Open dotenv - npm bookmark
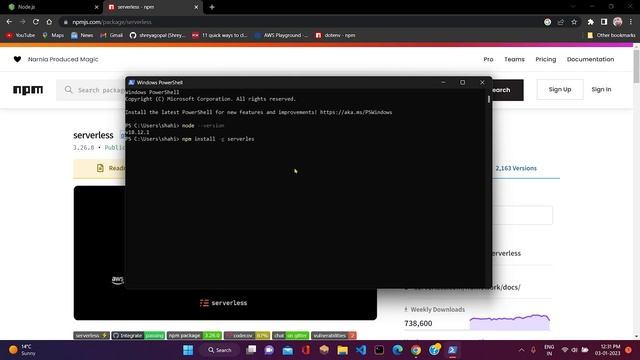The width and height of the screenshot is (640, 360). click(335, 36)
